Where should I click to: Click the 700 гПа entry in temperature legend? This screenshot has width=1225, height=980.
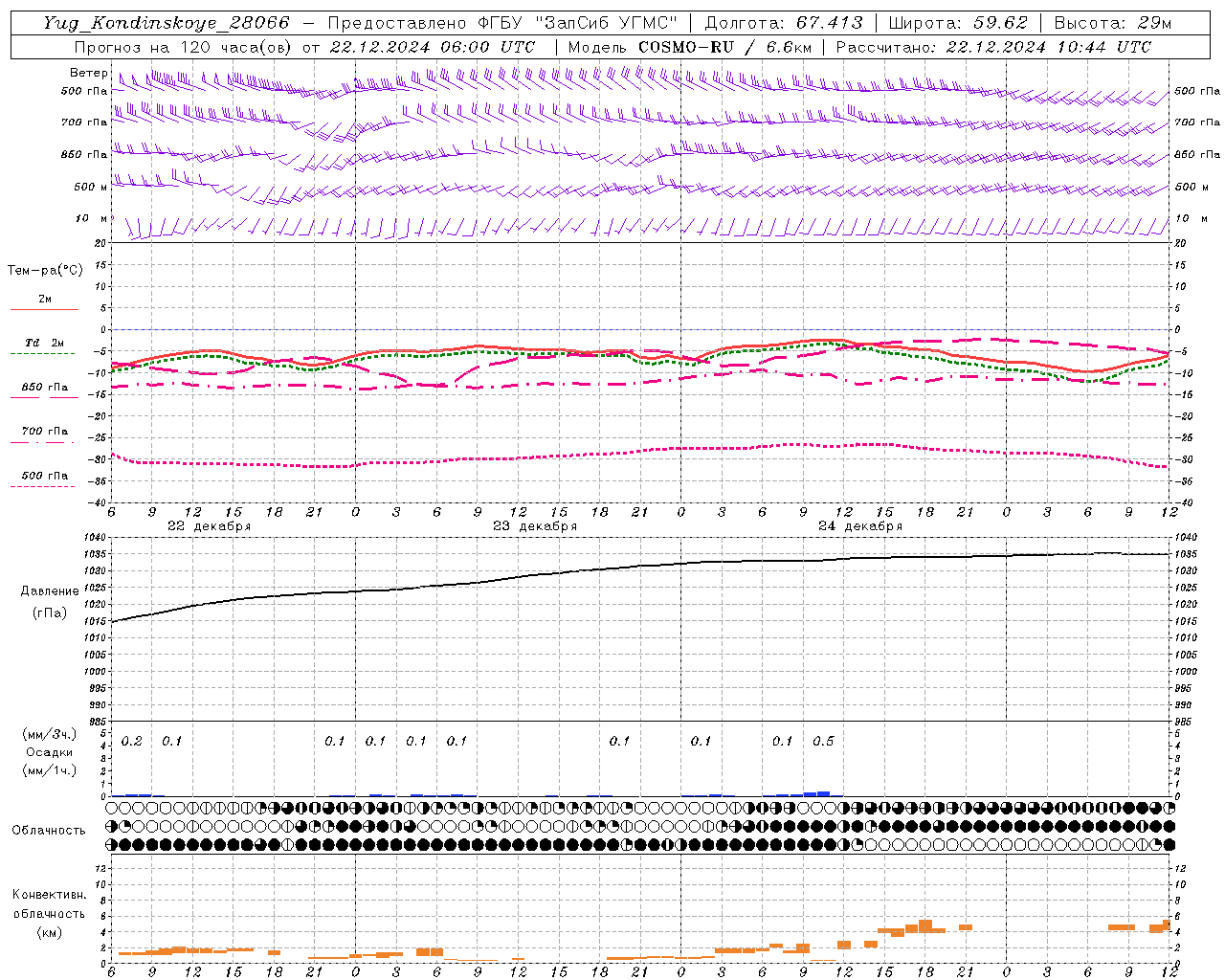coord(44,432)
